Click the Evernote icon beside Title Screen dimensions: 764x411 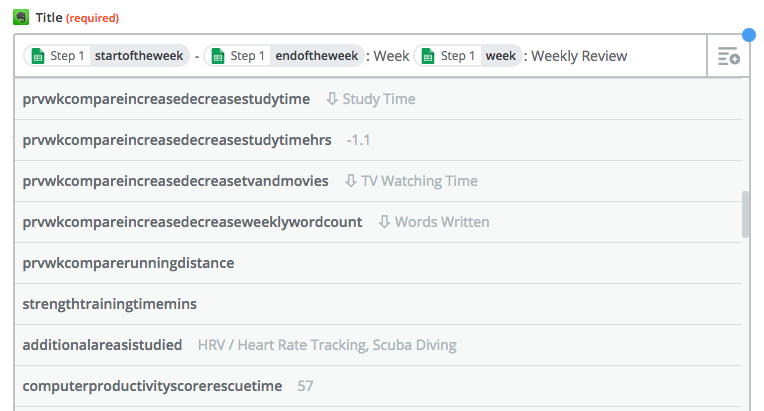coord(20,17)
